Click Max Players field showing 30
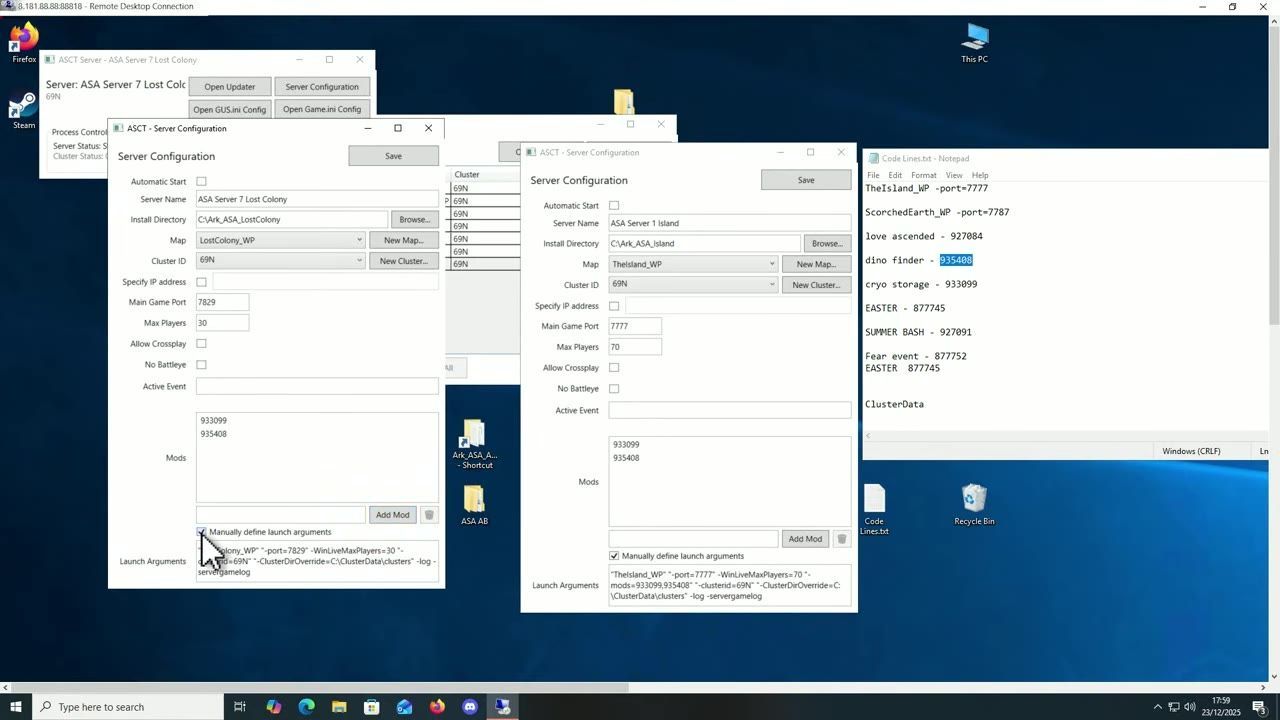Screen dimensions: 1280x720 coord(222,323)
